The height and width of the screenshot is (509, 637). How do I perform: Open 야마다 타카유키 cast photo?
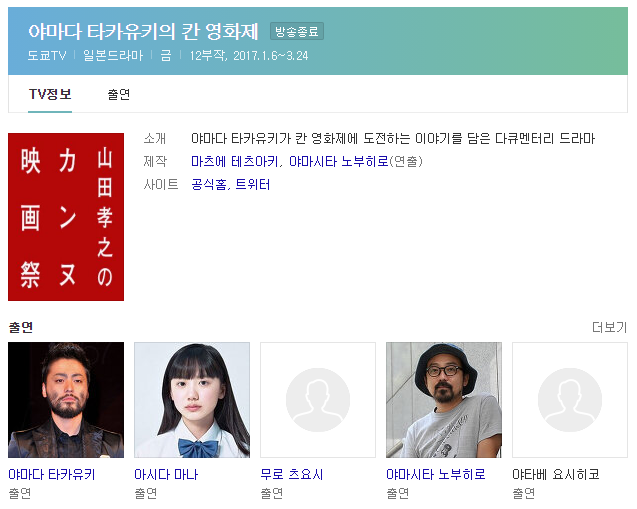[x=66, y=400]
